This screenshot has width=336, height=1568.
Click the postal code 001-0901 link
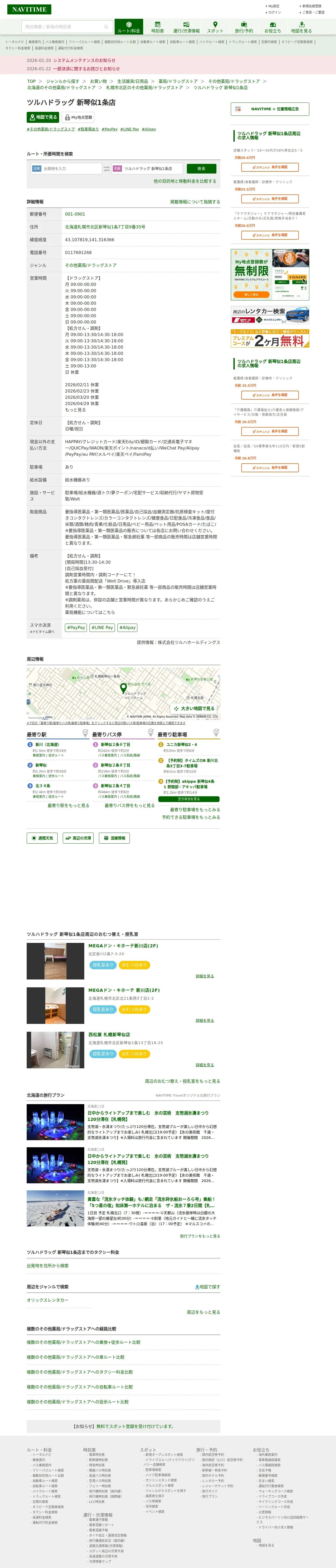point(75,214)
